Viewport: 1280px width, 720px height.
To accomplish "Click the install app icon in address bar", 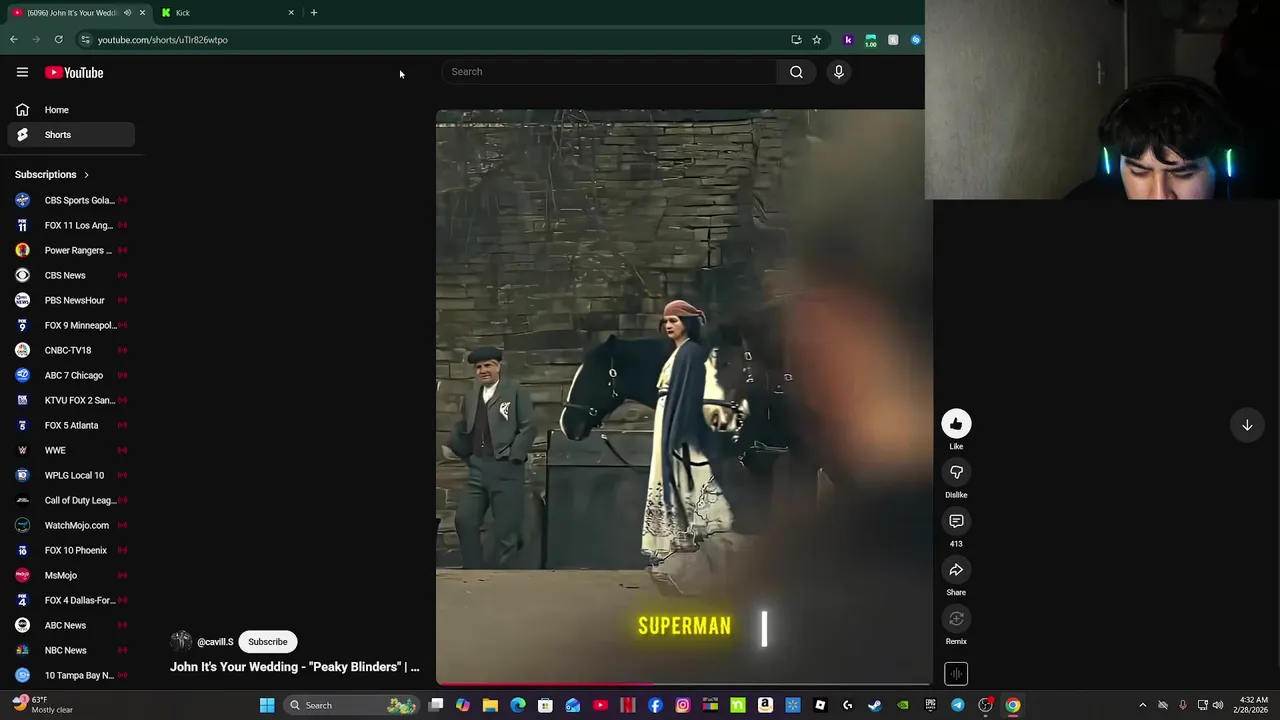I will coord(796,40).
